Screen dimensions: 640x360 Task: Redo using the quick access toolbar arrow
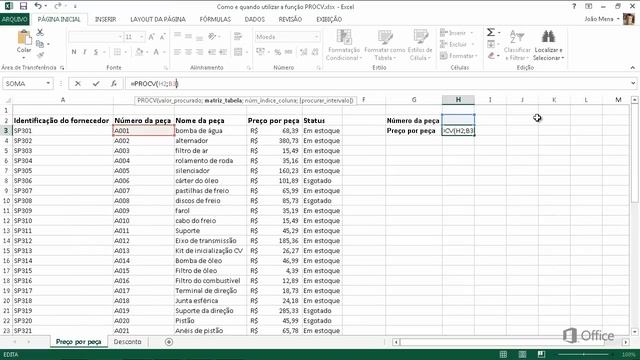pos(58,6)
